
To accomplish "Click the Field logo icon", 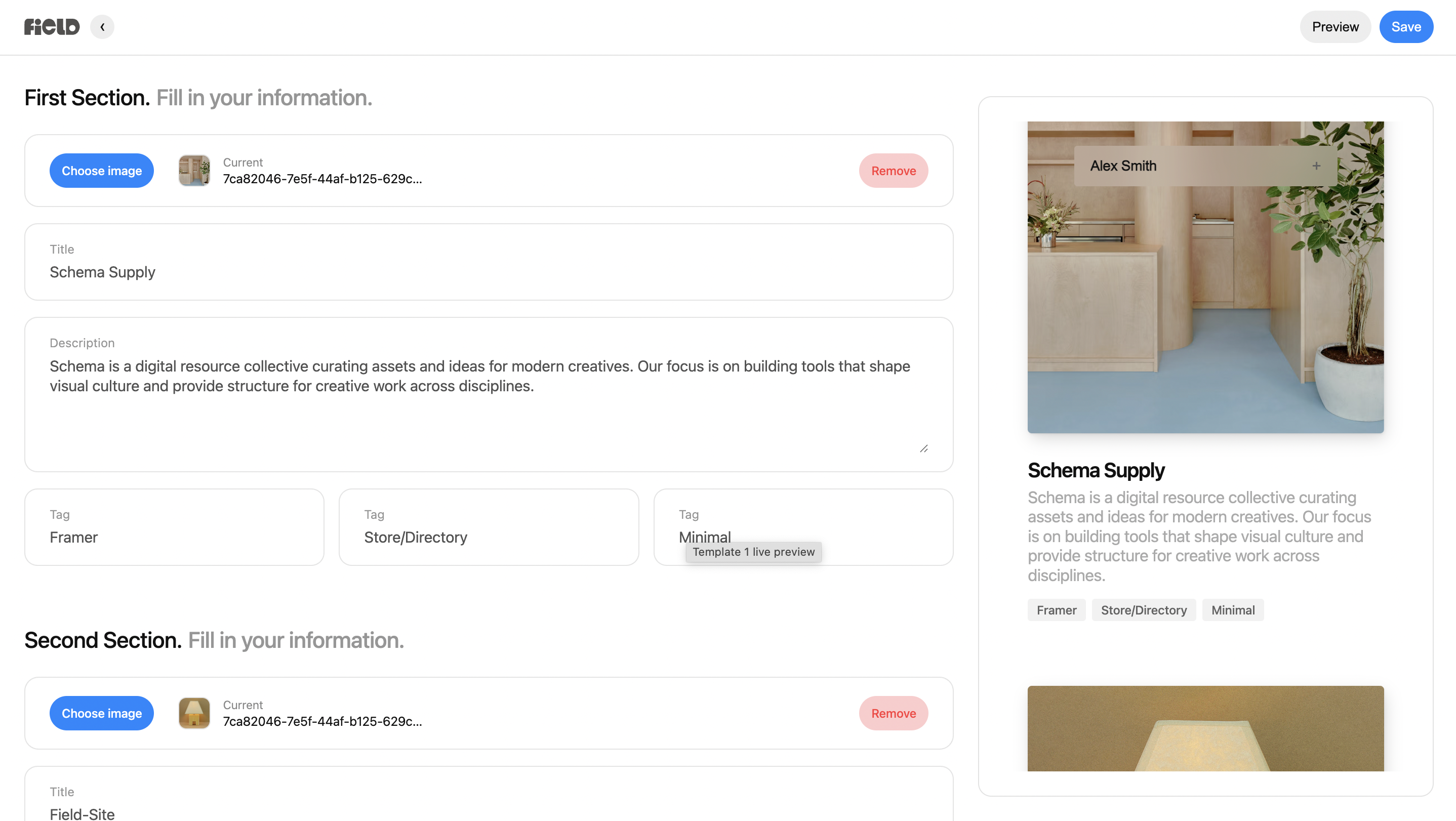I will pyautogui.click(x=52, y=26).
